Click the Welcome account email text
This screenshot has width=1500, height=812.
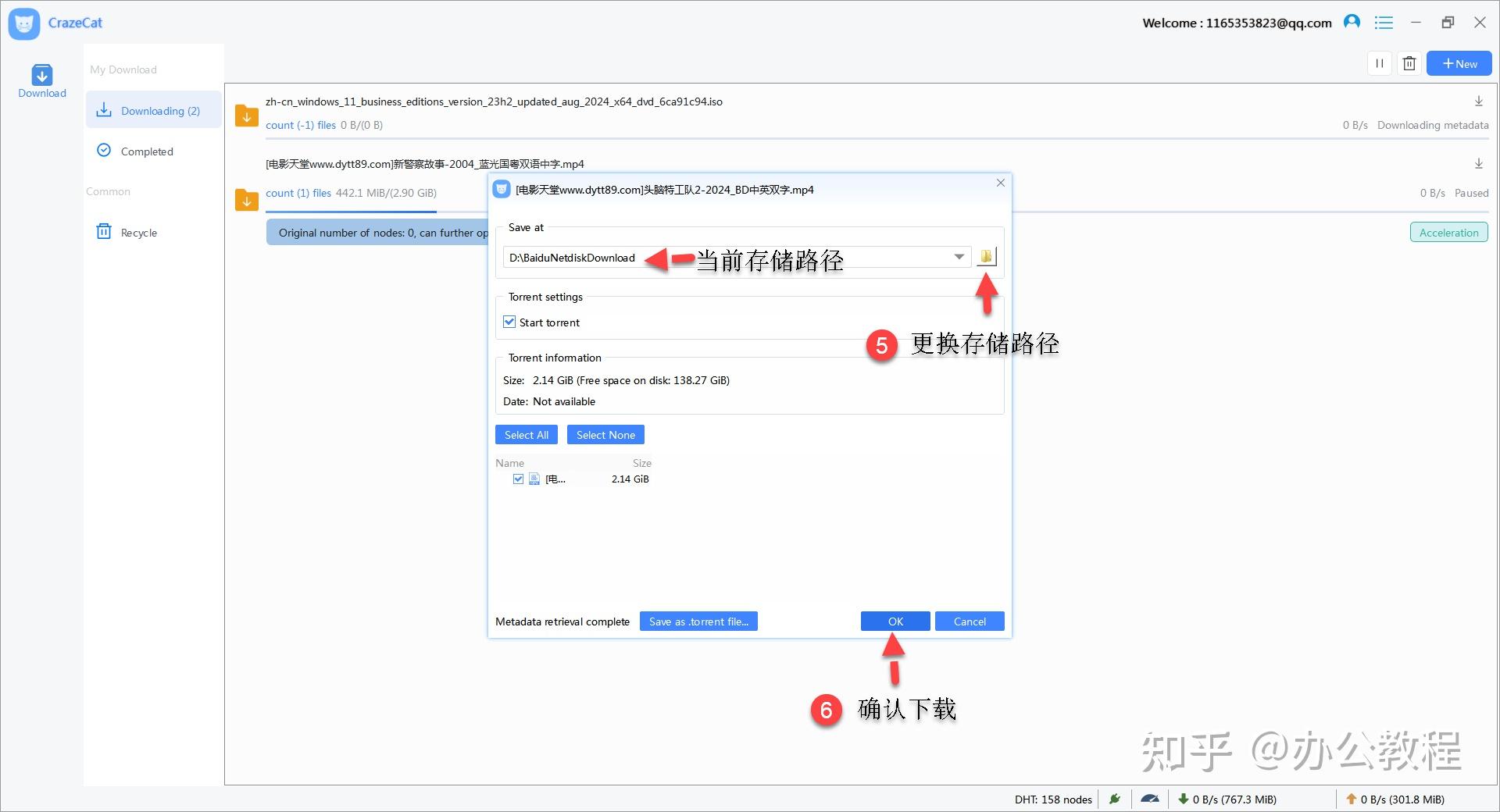[x=1237, y=23]
